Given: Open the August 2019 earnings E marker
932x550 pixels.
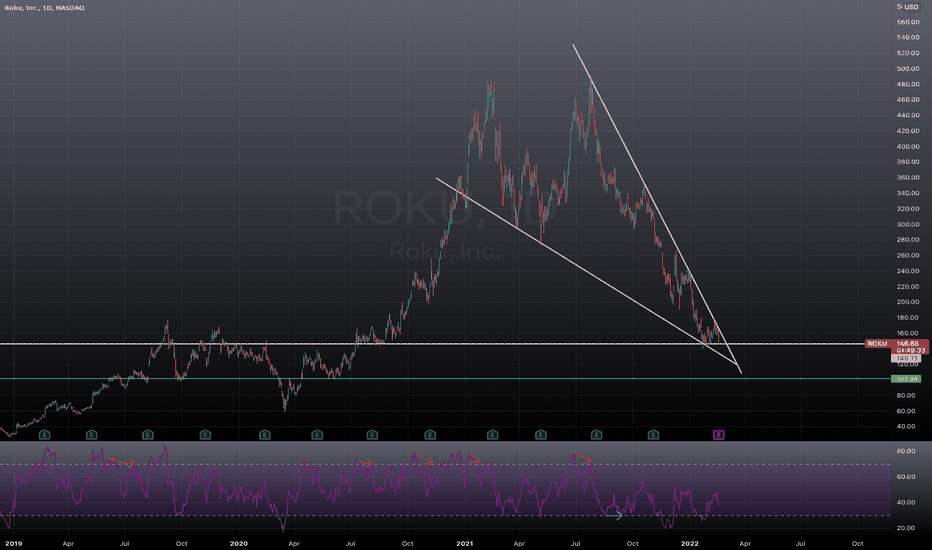Looking at the screenshot, I should click(x=148, y=435).
